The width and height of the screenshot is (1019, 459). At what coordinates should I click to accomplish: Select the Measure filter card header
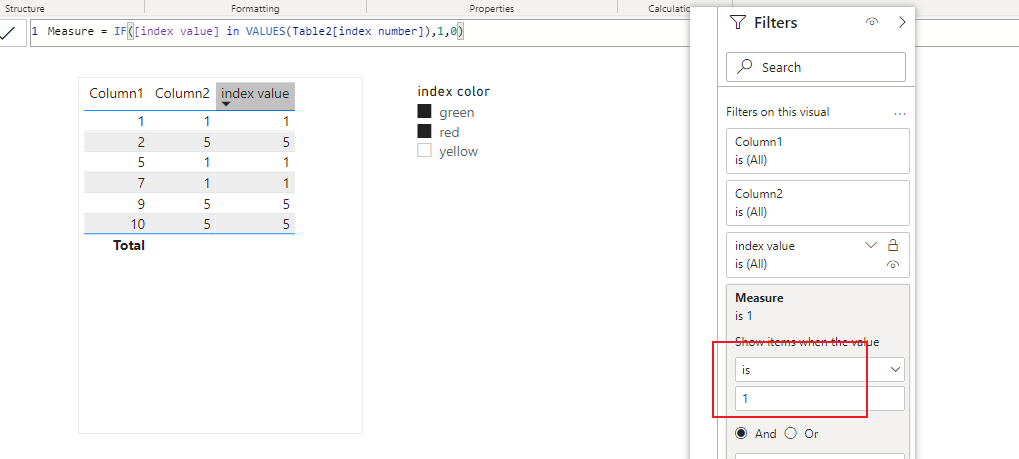(759, 298)
